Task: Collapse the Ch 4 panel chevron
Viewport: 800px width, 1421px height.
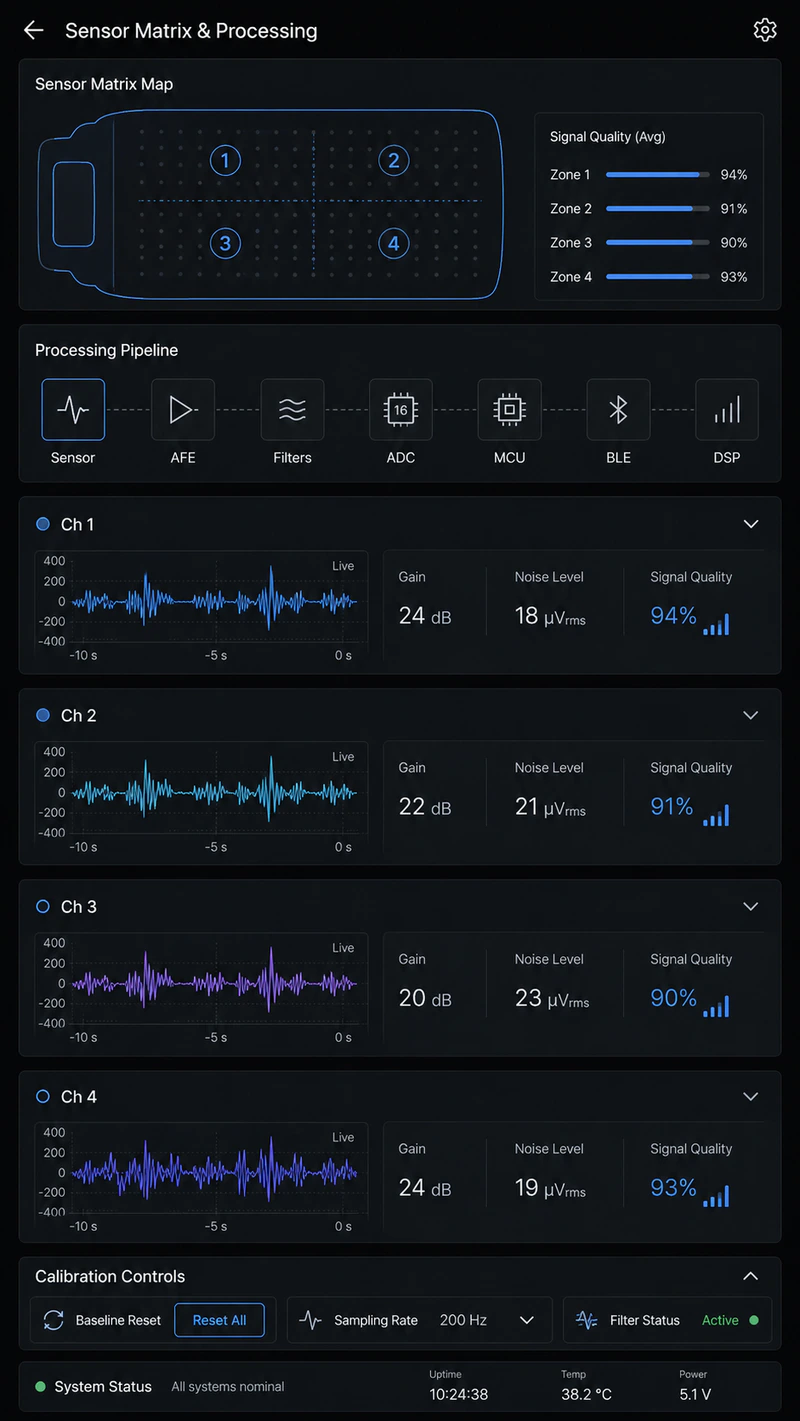Action: click(751, 1096)
